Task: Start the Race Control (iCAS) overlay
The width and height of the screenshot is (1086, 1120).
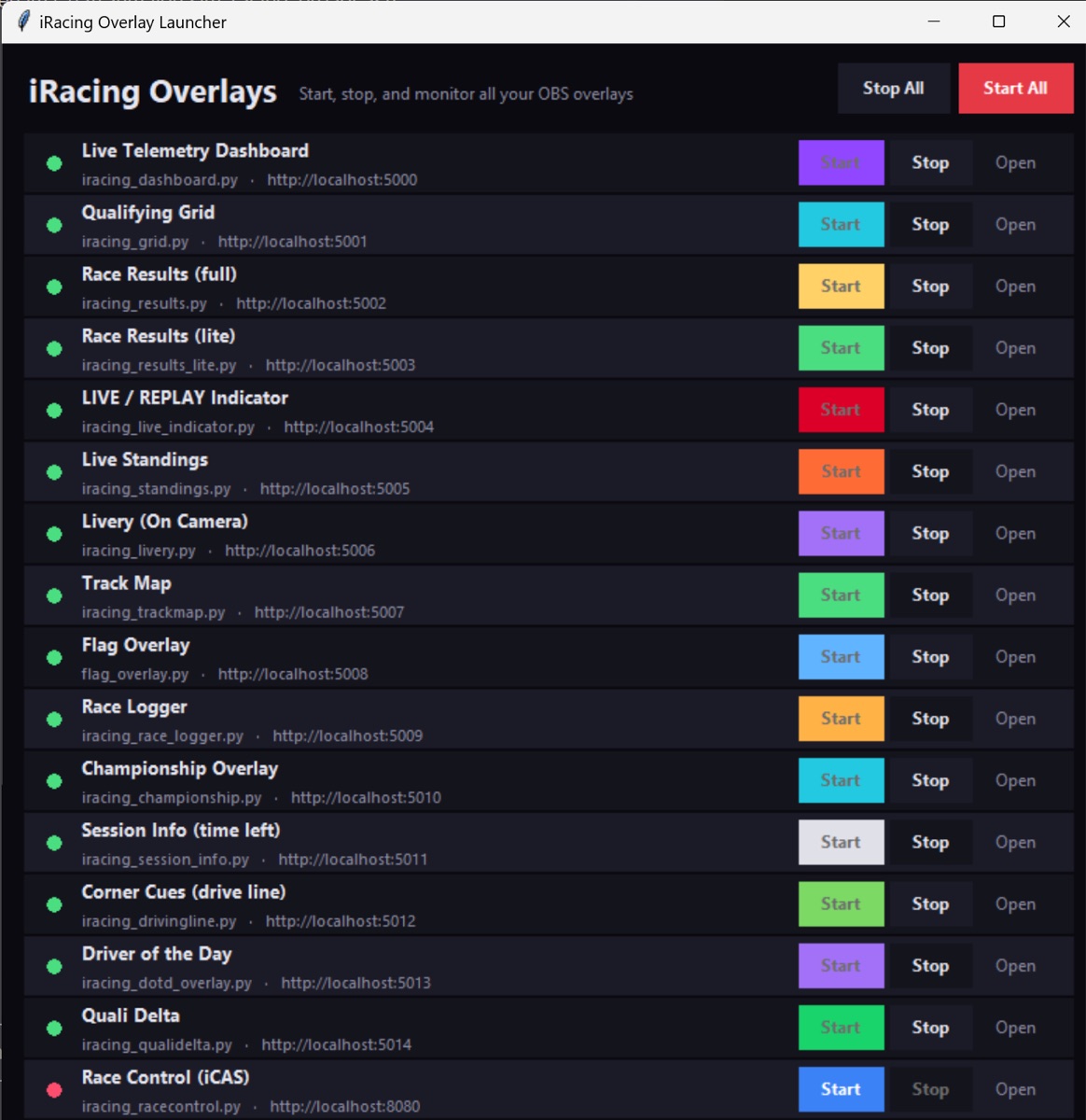Action: [841, 1090]
